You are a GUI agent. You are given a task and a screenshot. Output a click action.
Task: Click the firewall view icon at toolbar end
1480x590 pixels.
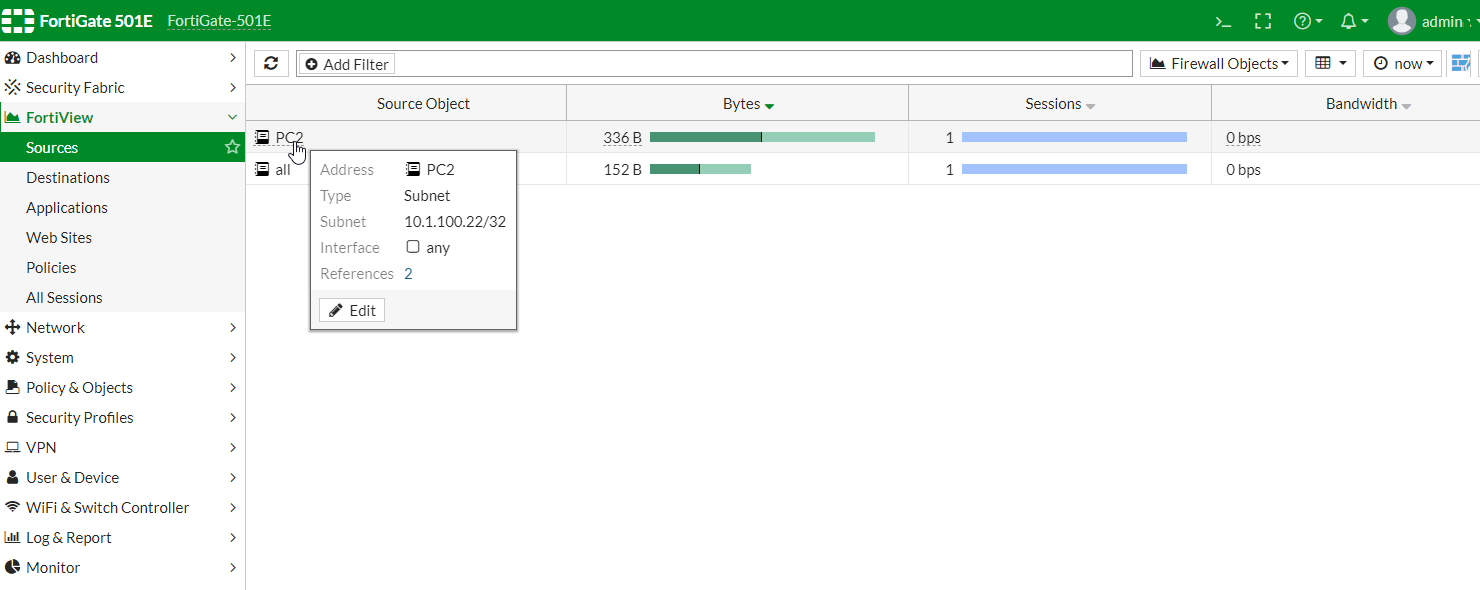pyautogui.click(x=1461, y=63)
